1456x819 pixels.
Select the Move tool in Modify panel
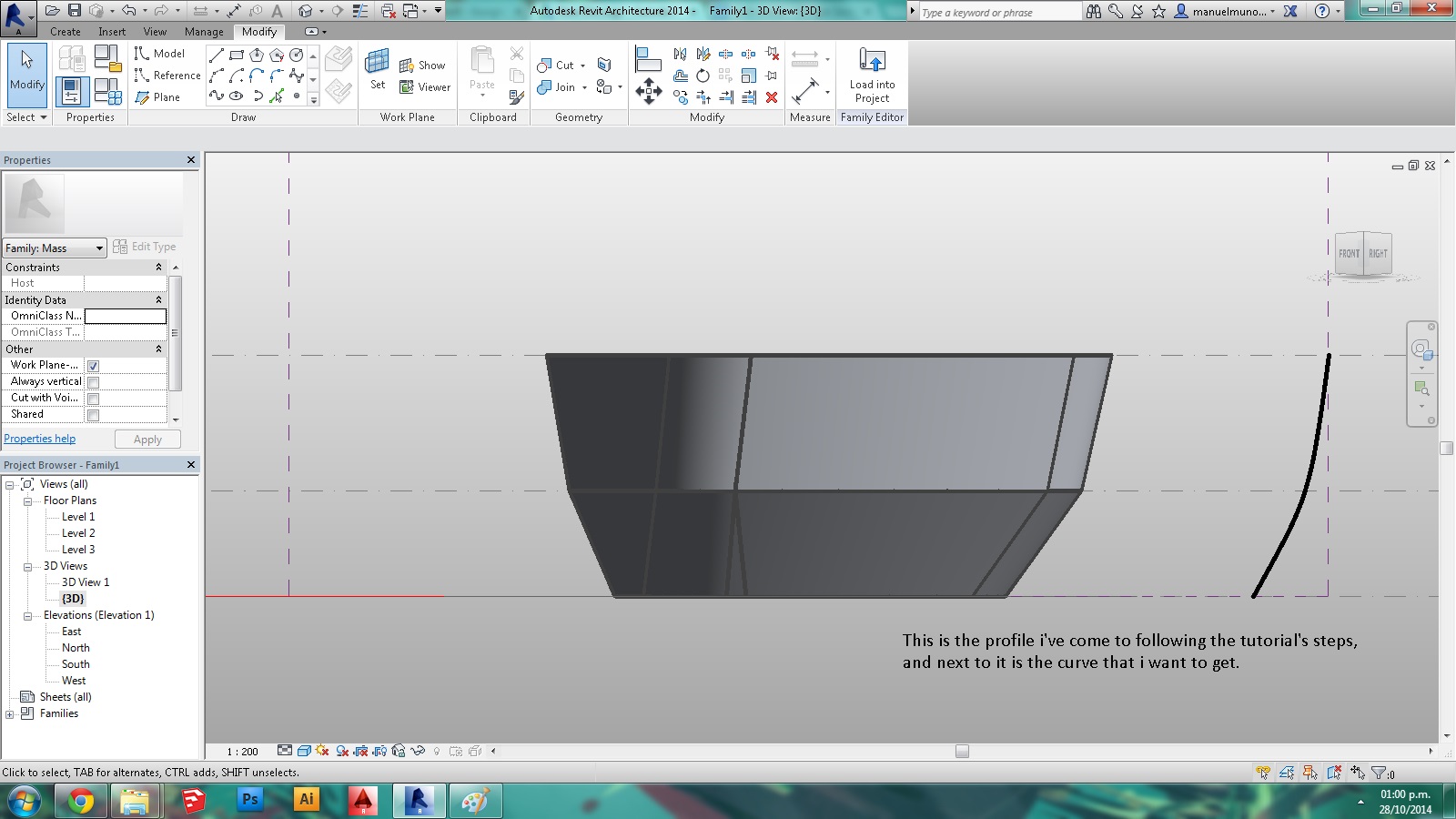648,91
